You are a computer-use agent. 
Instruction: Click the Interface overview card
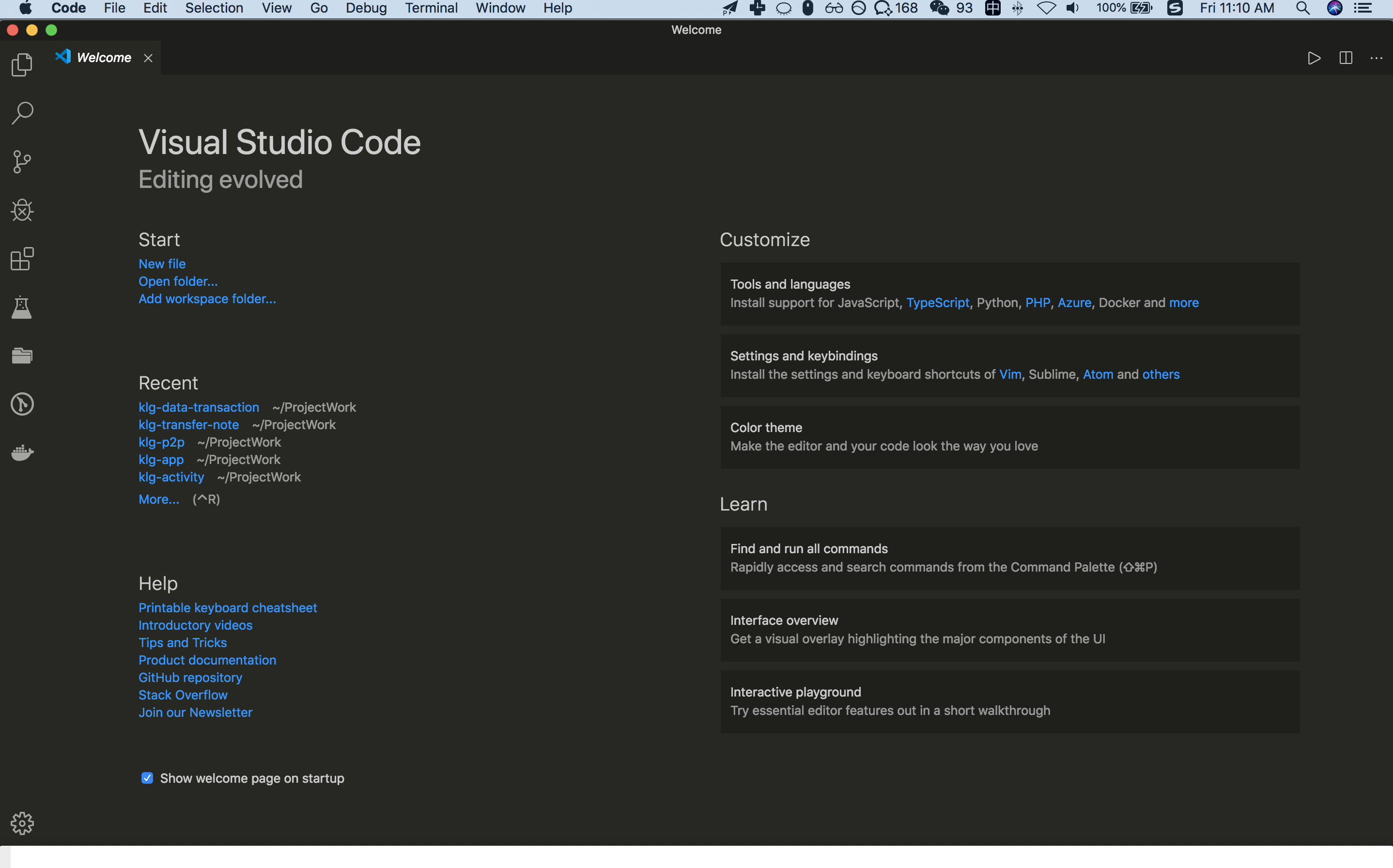tap(1009, 630)
